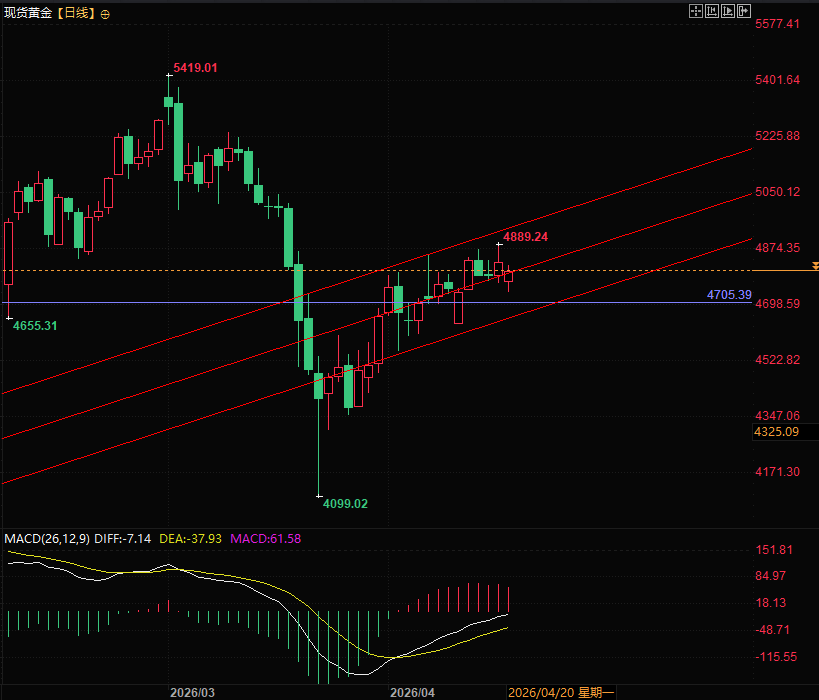
Task: Click the 5419.01 high price annotation
Action: [x=195, y=67]
